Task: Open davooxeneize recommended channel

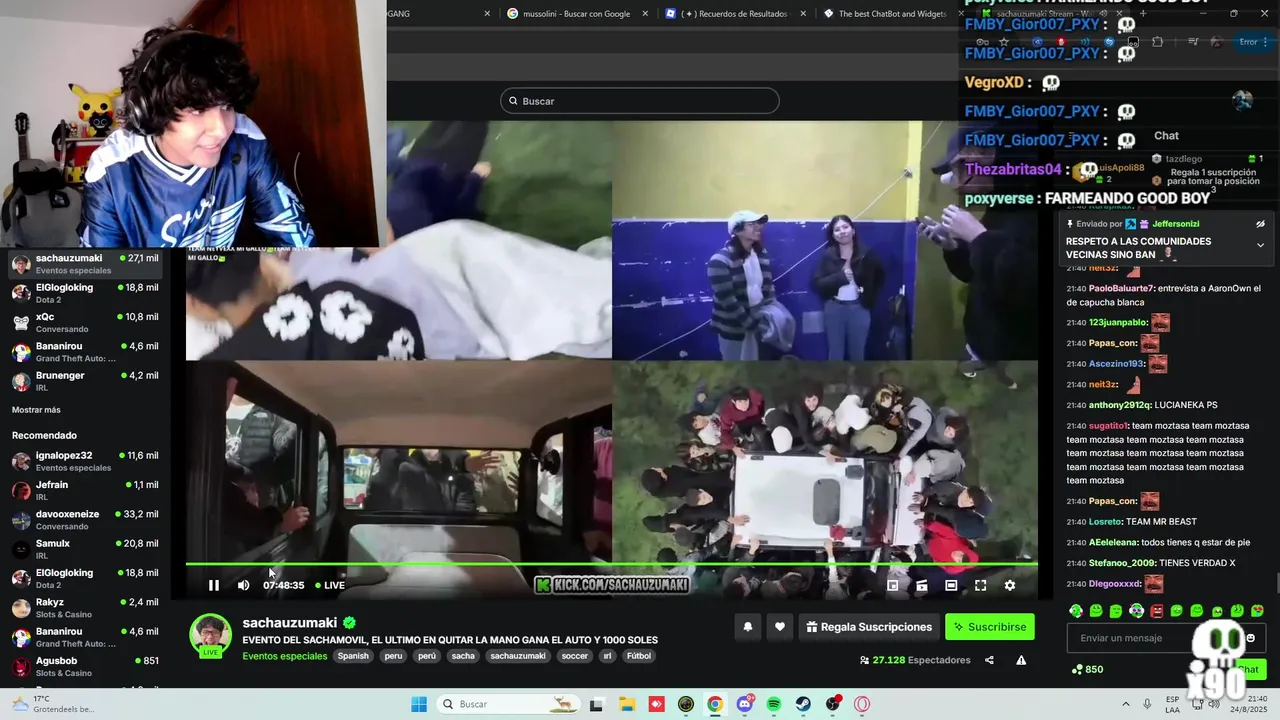Action: tap(85, 520)
